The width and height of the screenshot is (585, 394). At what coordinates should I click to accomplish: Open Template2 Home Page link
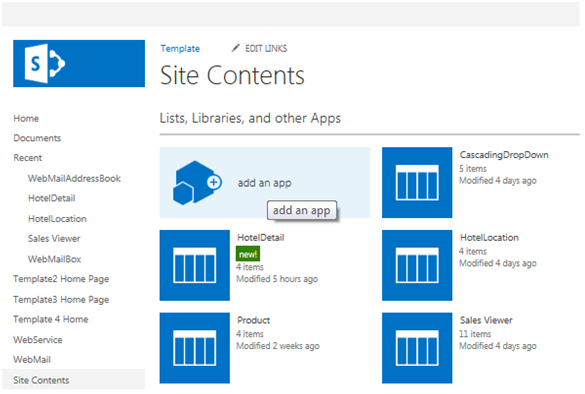[61, 279]
